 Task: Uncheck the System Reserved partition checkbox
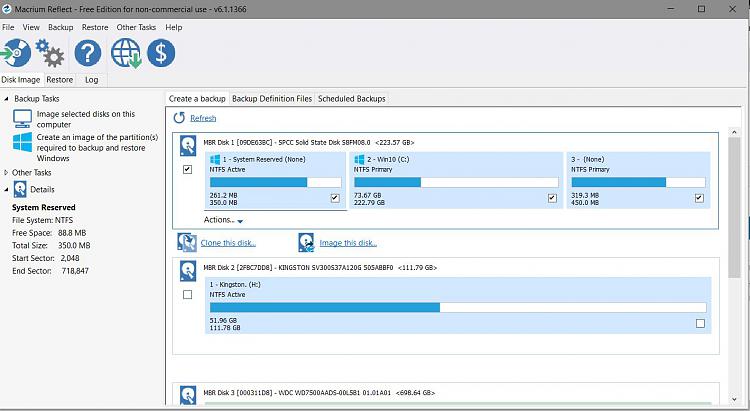coord(335,198)
